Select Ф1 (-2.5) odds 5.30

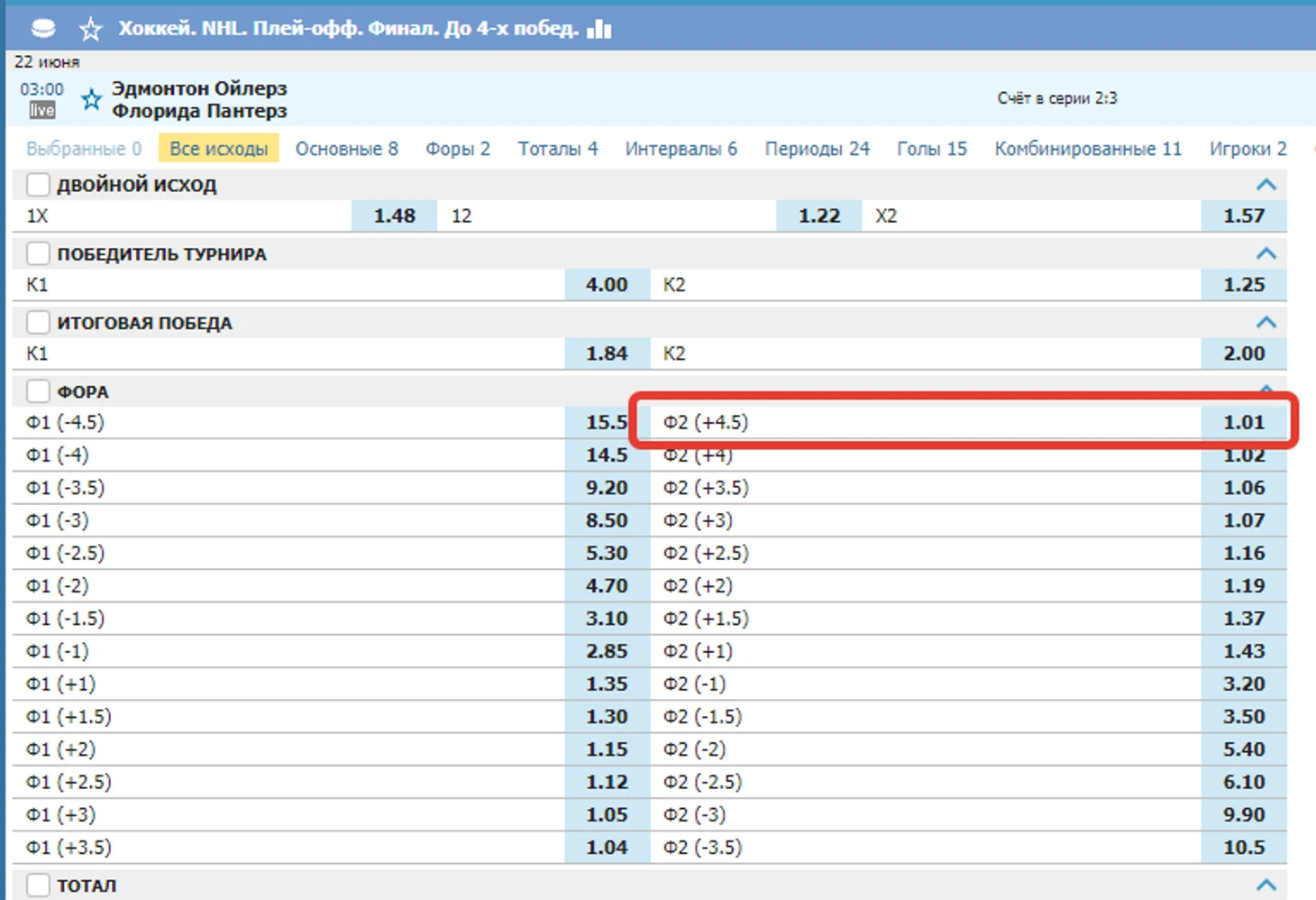607,553
